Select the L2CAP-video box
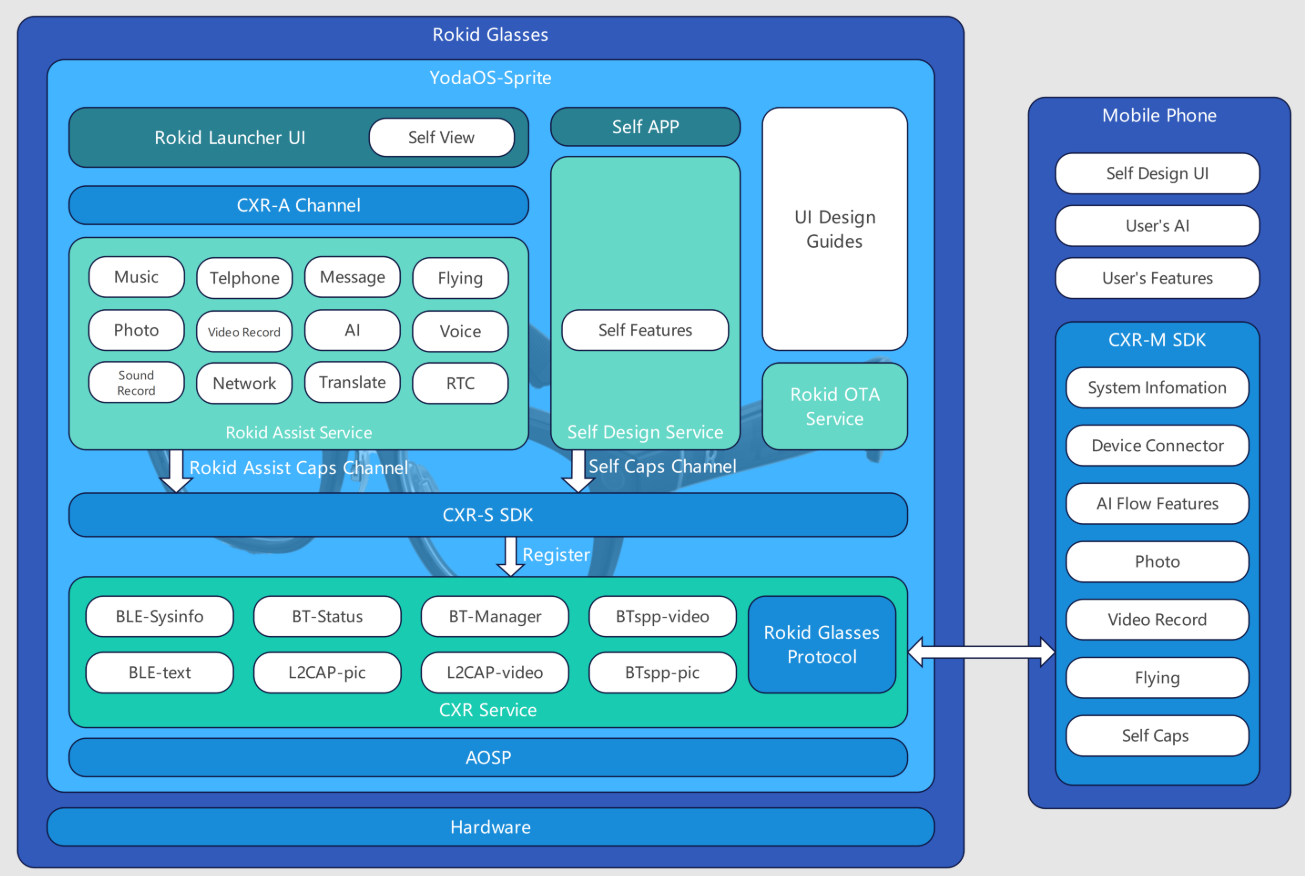Screen dimensions: 1305x876 click(495, 673)
